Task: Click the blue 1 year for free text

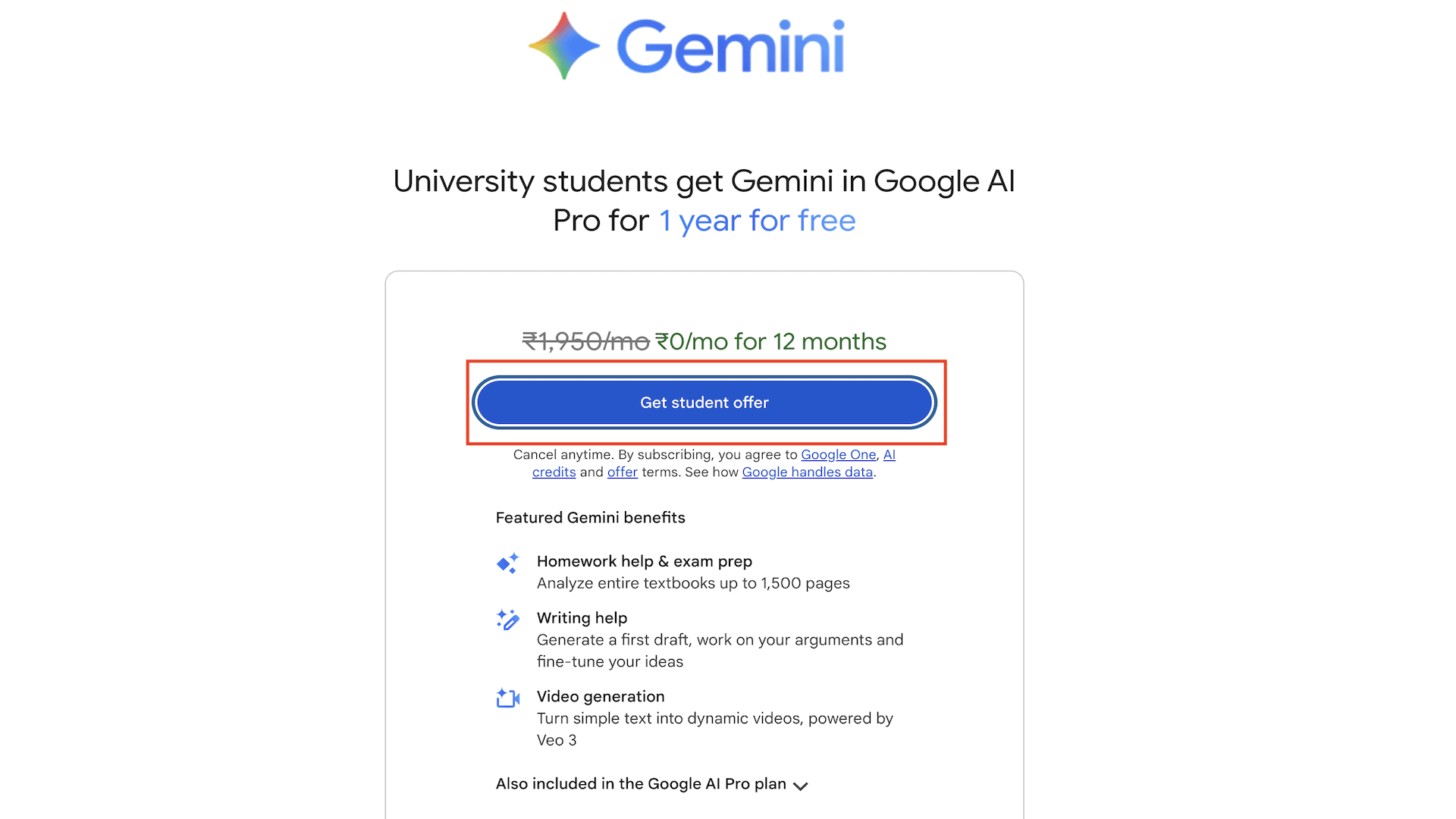Action: tap(757, 221)
